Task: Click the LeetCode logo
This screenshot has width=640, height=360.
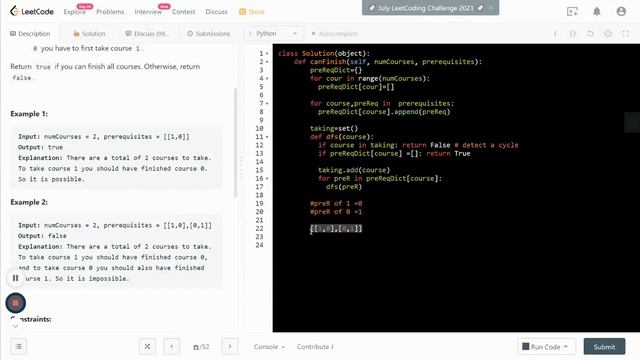Action: coord(32,11)
